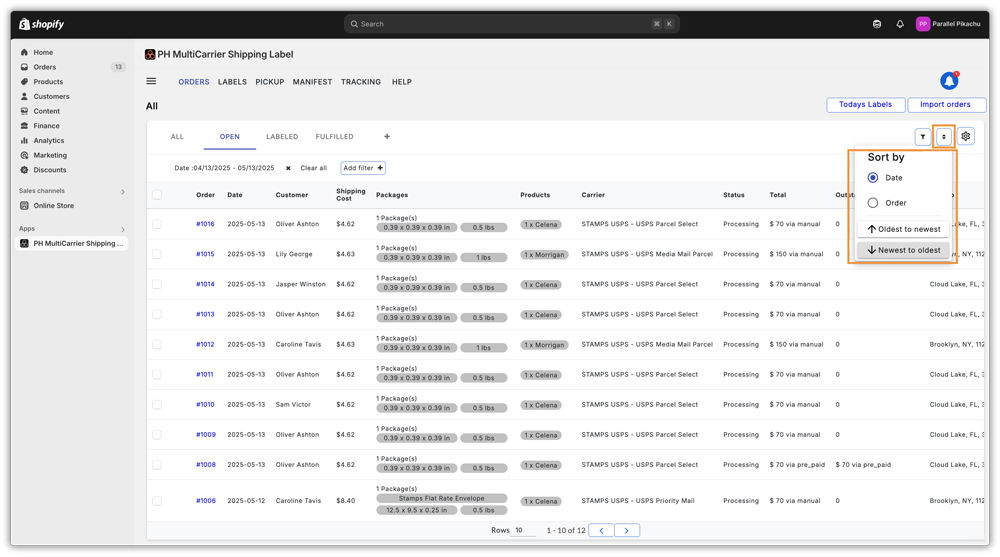
Task: Click the Shipping Cost column header
Action: [x=351, y=195]
